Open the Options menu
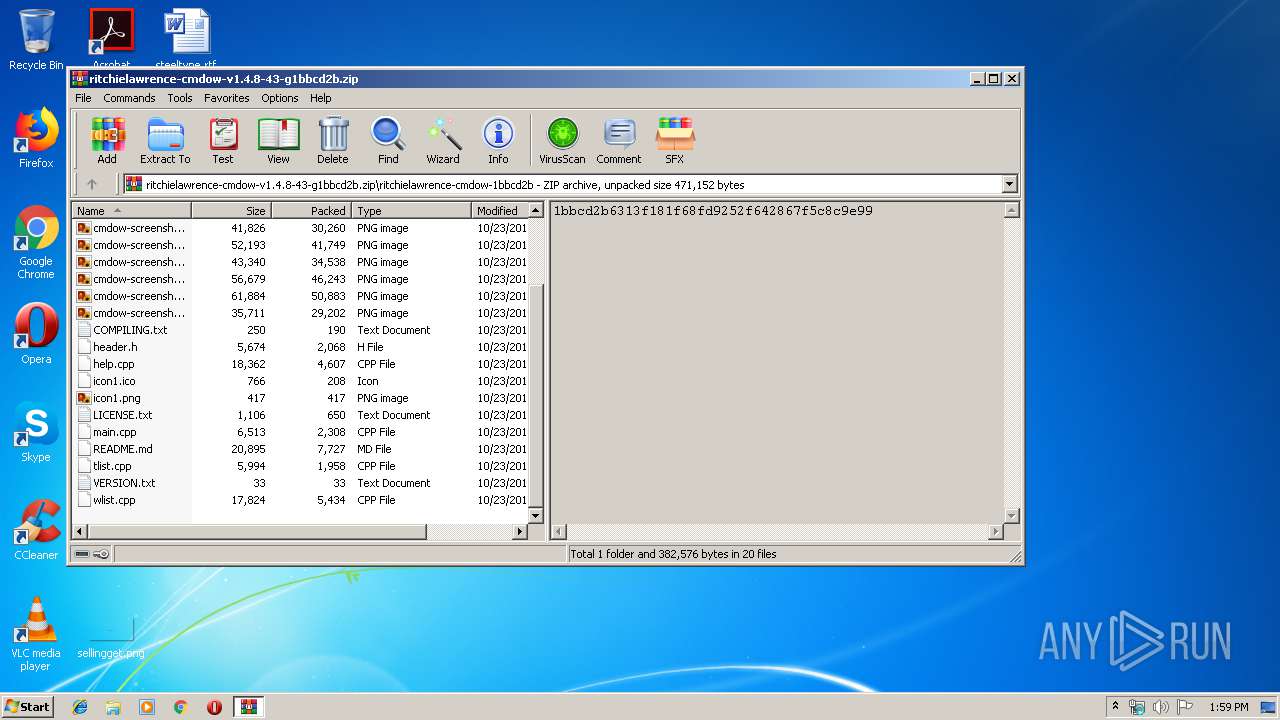Image resolution: width=1280 pixels, height=720 pixels. click(x=280, y=98)
